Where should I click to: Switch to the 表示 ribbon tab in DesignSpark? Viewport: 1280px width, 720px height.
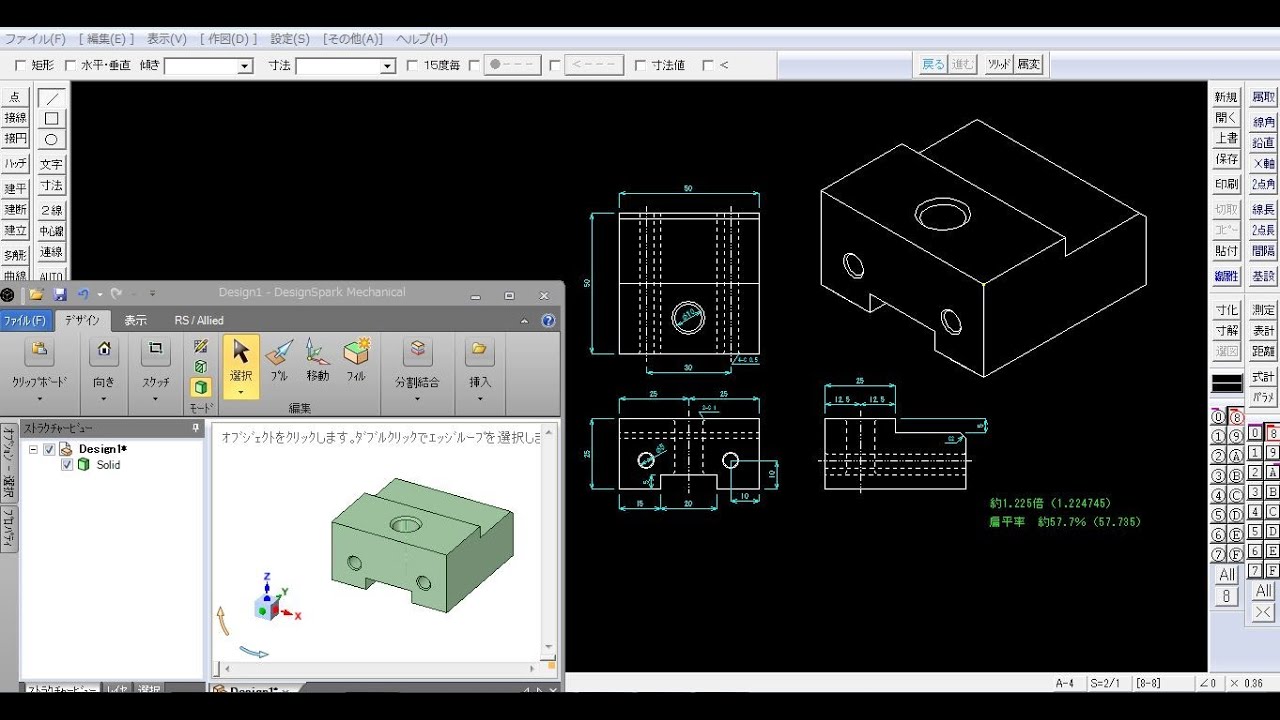[x=135, y=320]
